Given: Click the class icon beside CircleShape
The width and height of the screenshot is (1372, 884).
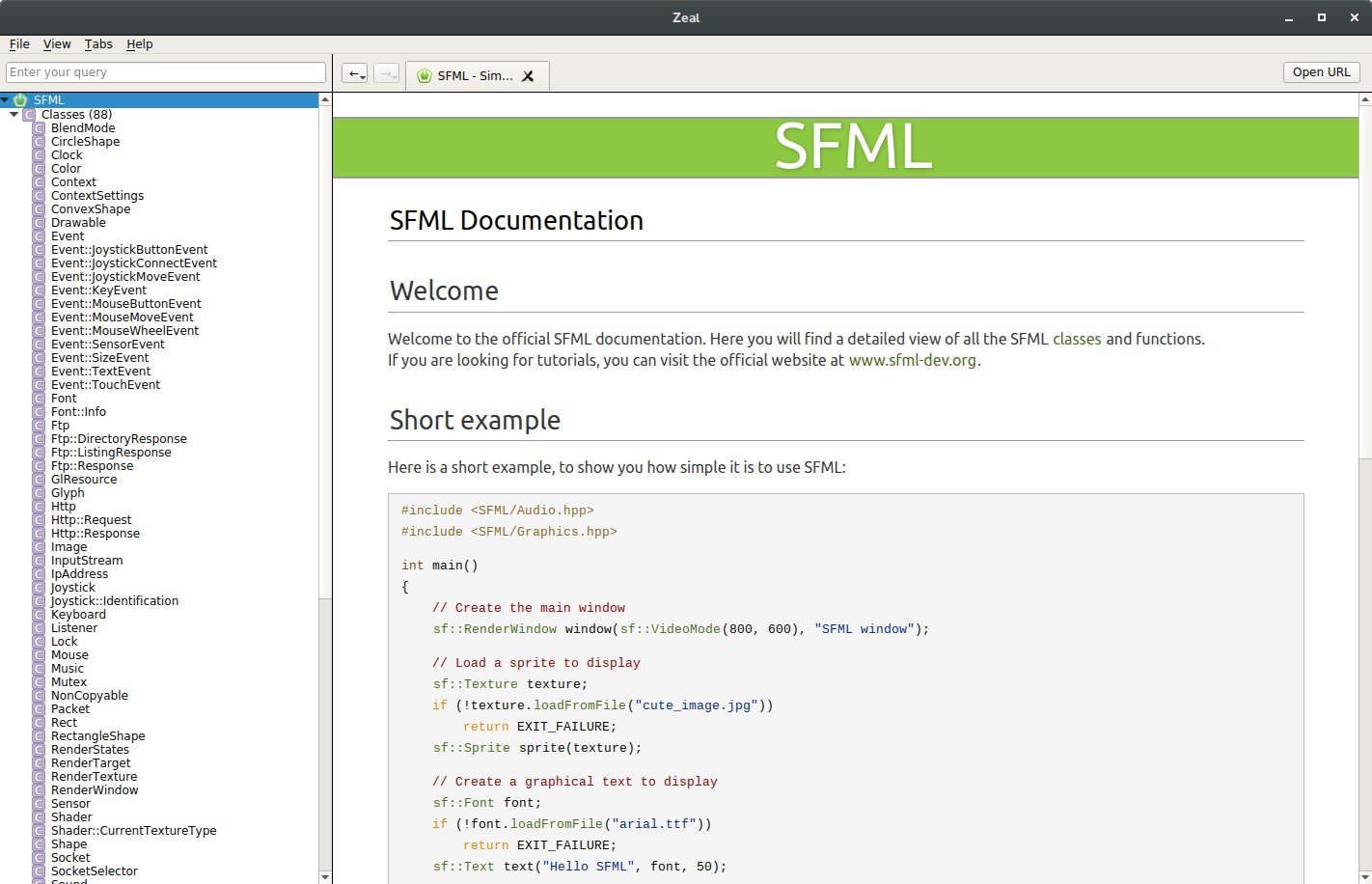Looking at the screenshot, I should tap(39, 142).
